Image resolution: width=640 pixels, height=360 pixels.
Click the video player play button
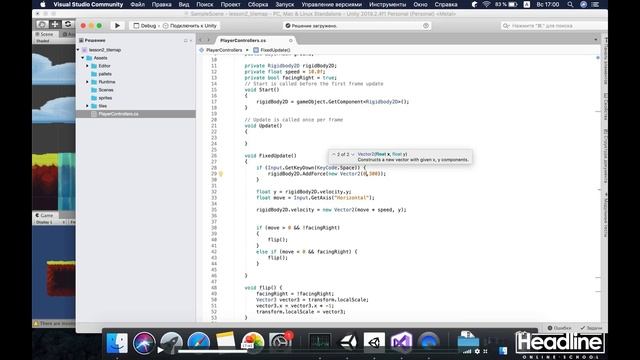point(160,350)
